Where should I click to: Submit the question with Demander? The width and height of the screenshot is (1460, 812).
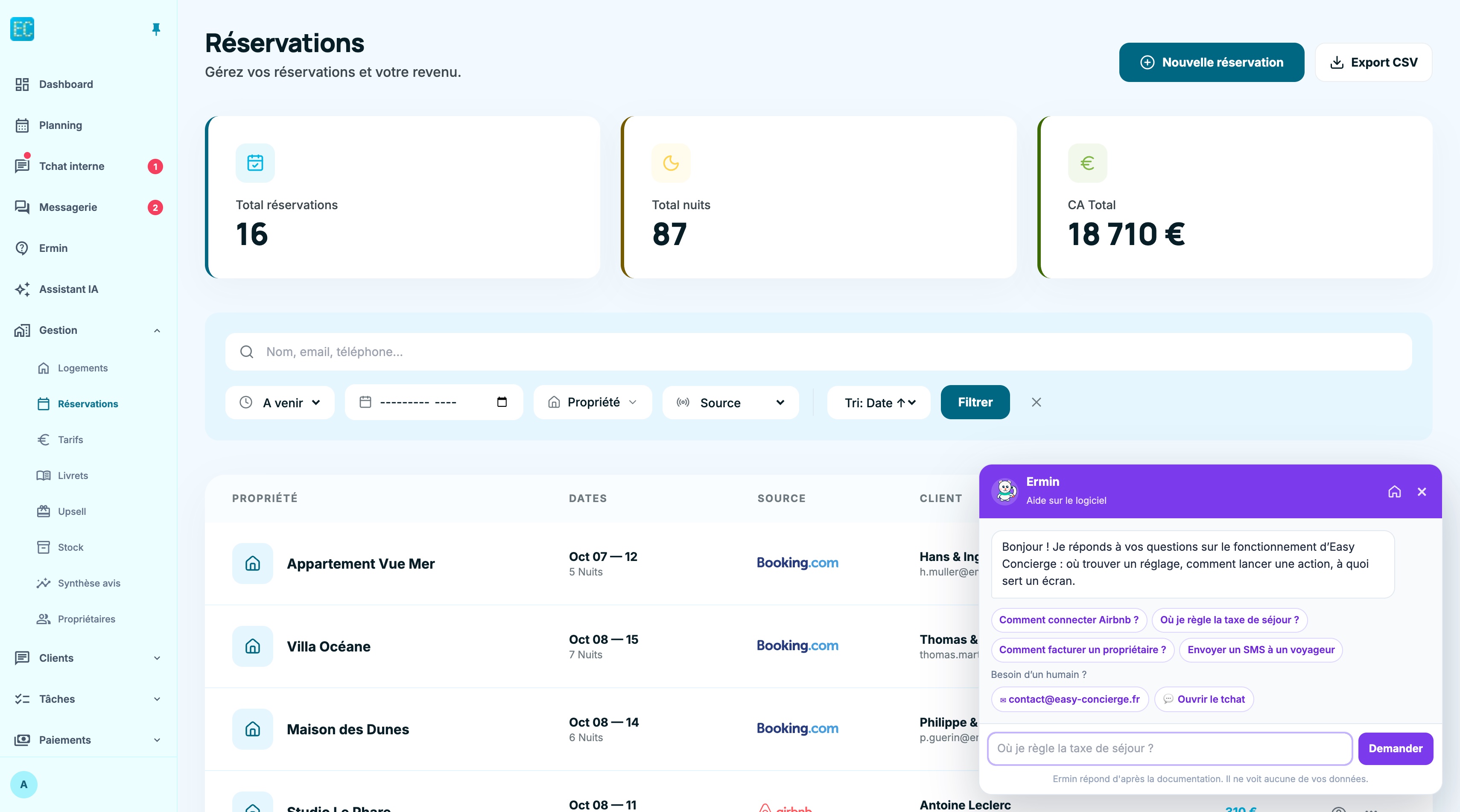click(1396, 748)
